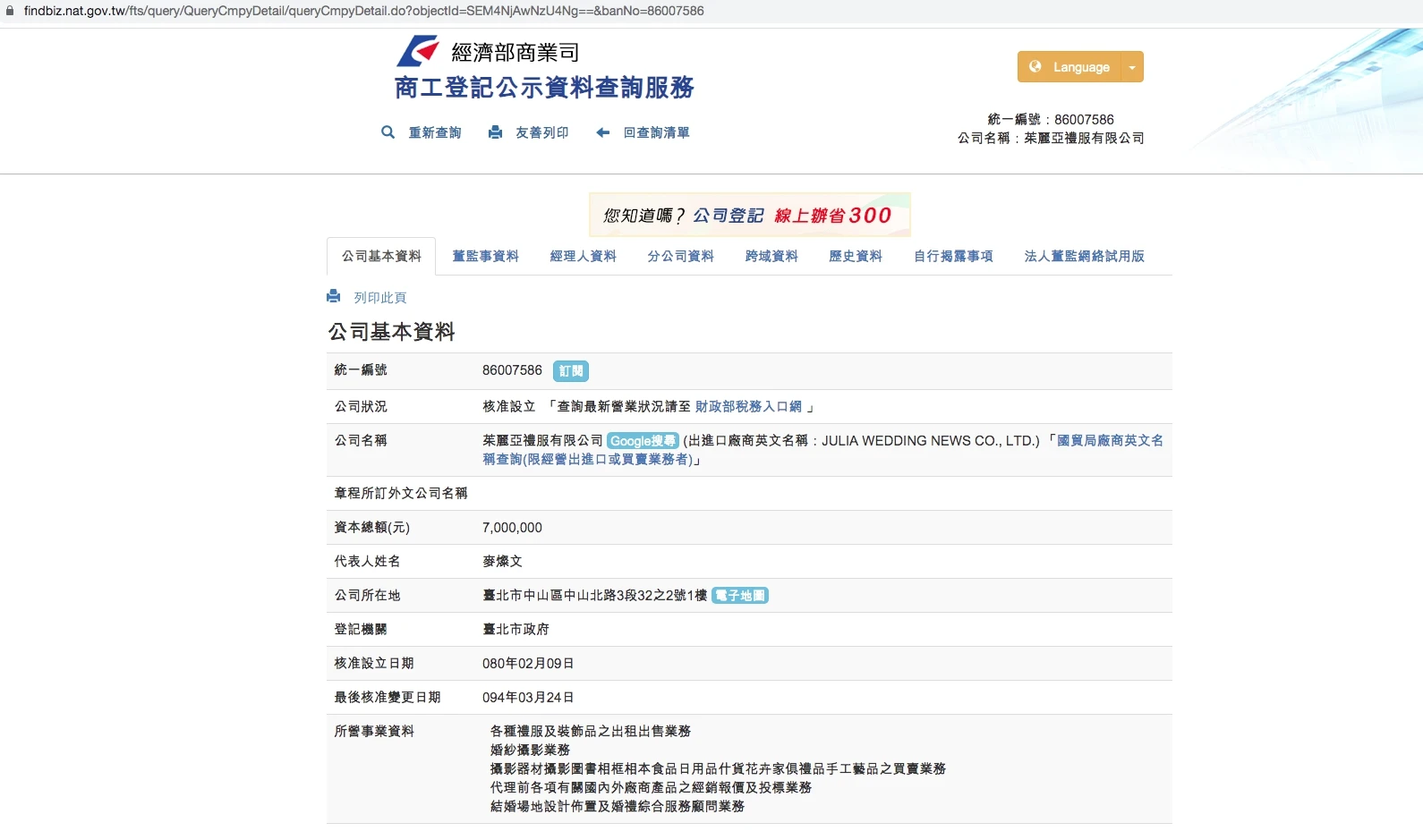Click the 經濟部商業司 logo emblem
Viewport: 1423px width, 840px height.
pyautogui.click(x=418, y=51)
